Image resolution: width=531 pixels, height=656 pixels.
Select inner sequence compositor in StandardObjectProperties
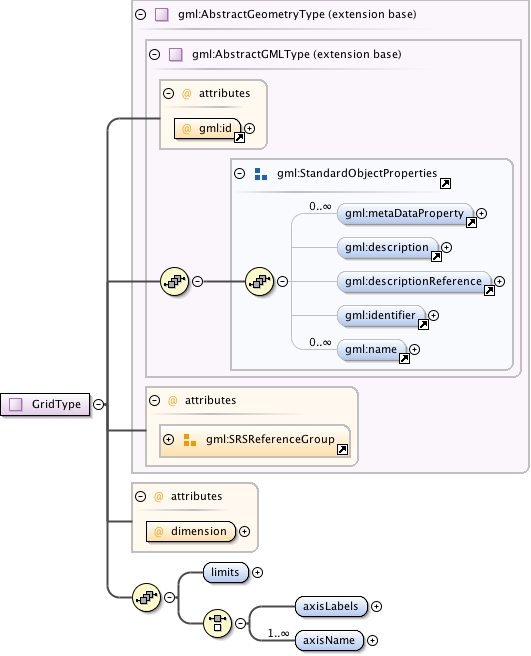pos(259,281)
